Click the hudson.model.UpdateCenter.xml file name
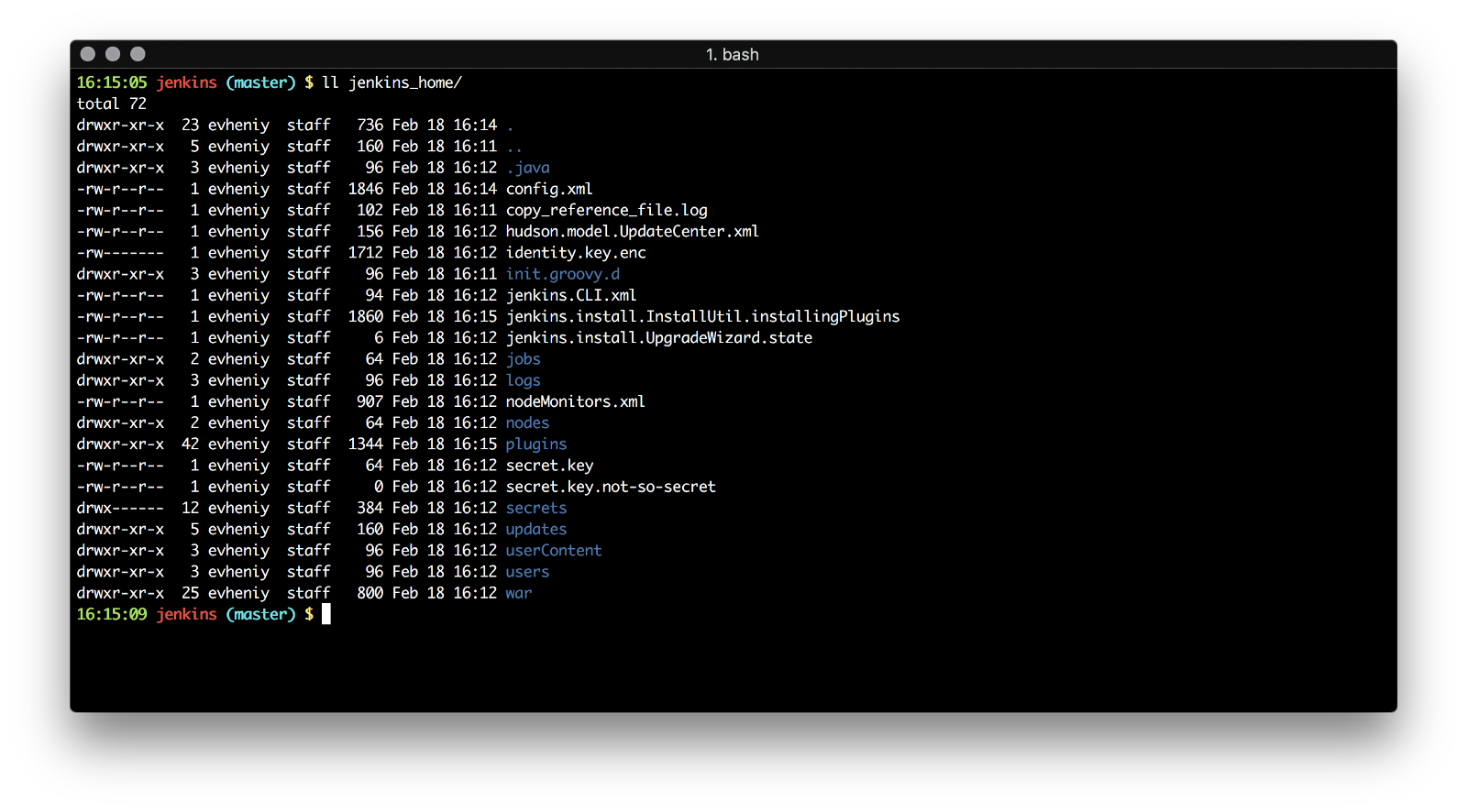1467x812 pixels. (x=633, y=232)
